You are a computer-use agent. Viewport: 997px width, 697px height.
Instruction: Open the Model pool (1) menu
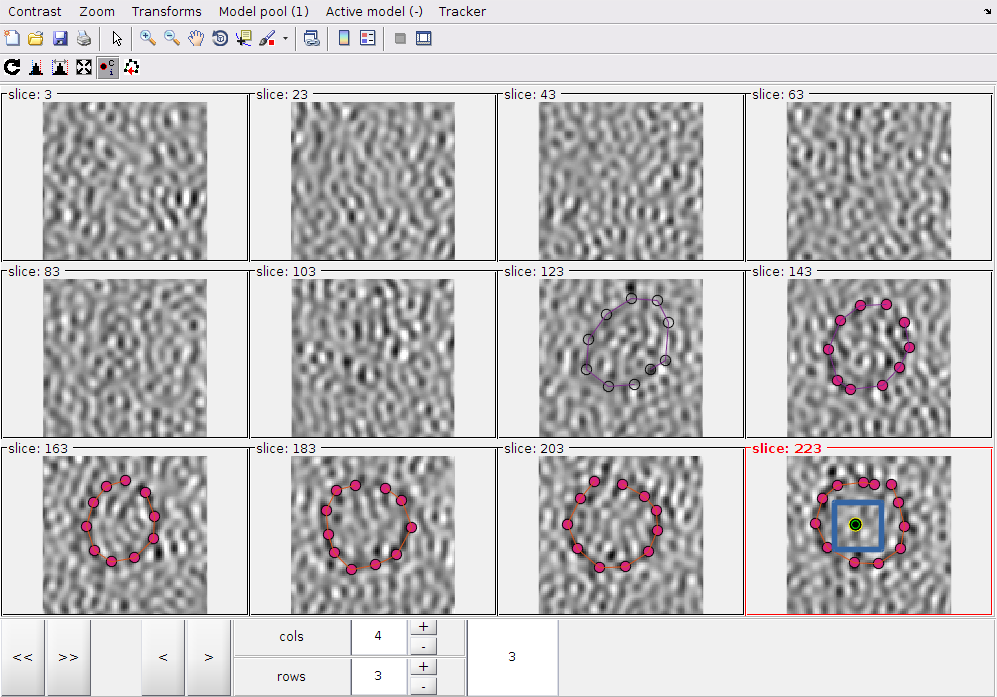coord(263,11)
